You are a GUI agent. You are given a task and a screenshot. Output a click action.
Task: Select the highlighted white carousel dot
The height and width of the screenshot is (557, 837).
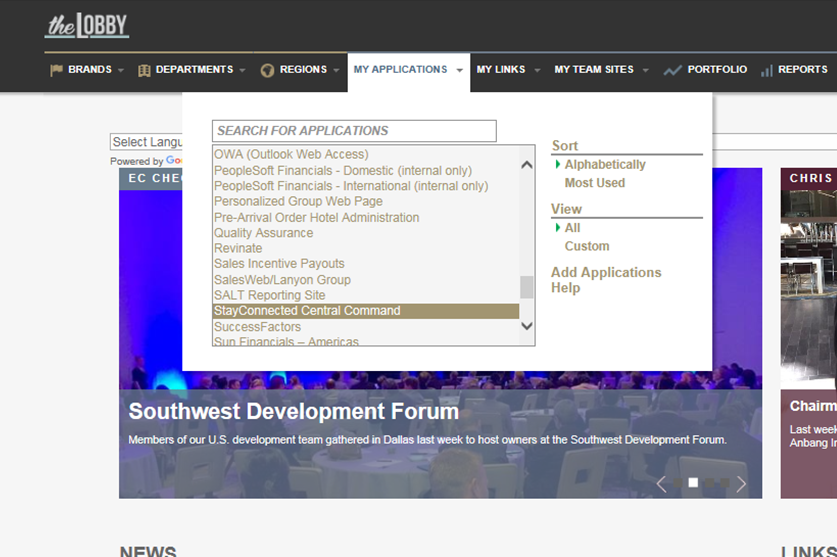[x=693, y=483]
